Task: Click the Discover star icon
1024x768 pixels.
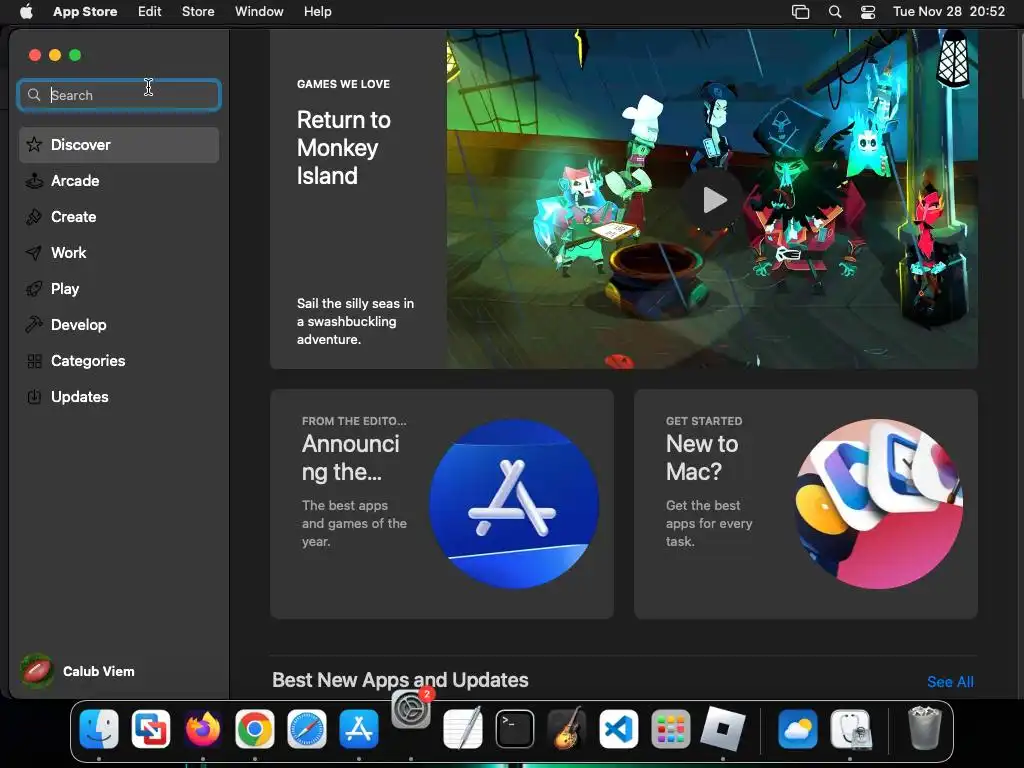Action: coord(34,145)
